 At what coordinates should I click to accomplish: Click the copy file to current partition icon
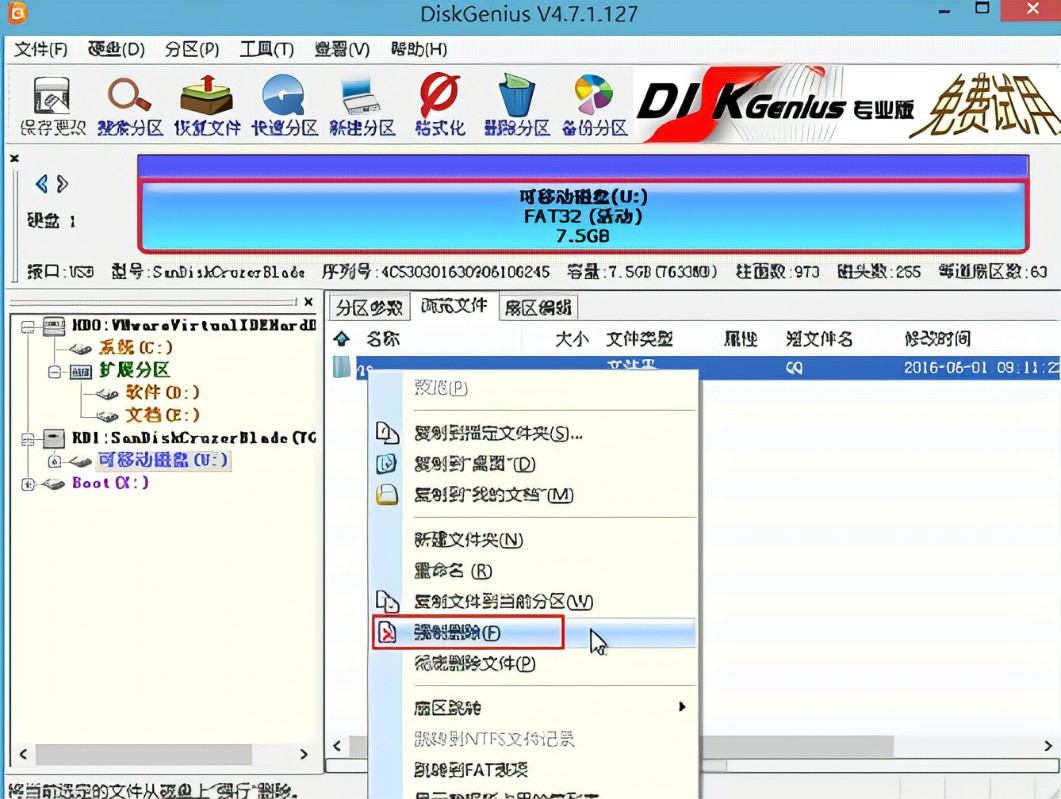pyautogui.click(x=387, y=601)
